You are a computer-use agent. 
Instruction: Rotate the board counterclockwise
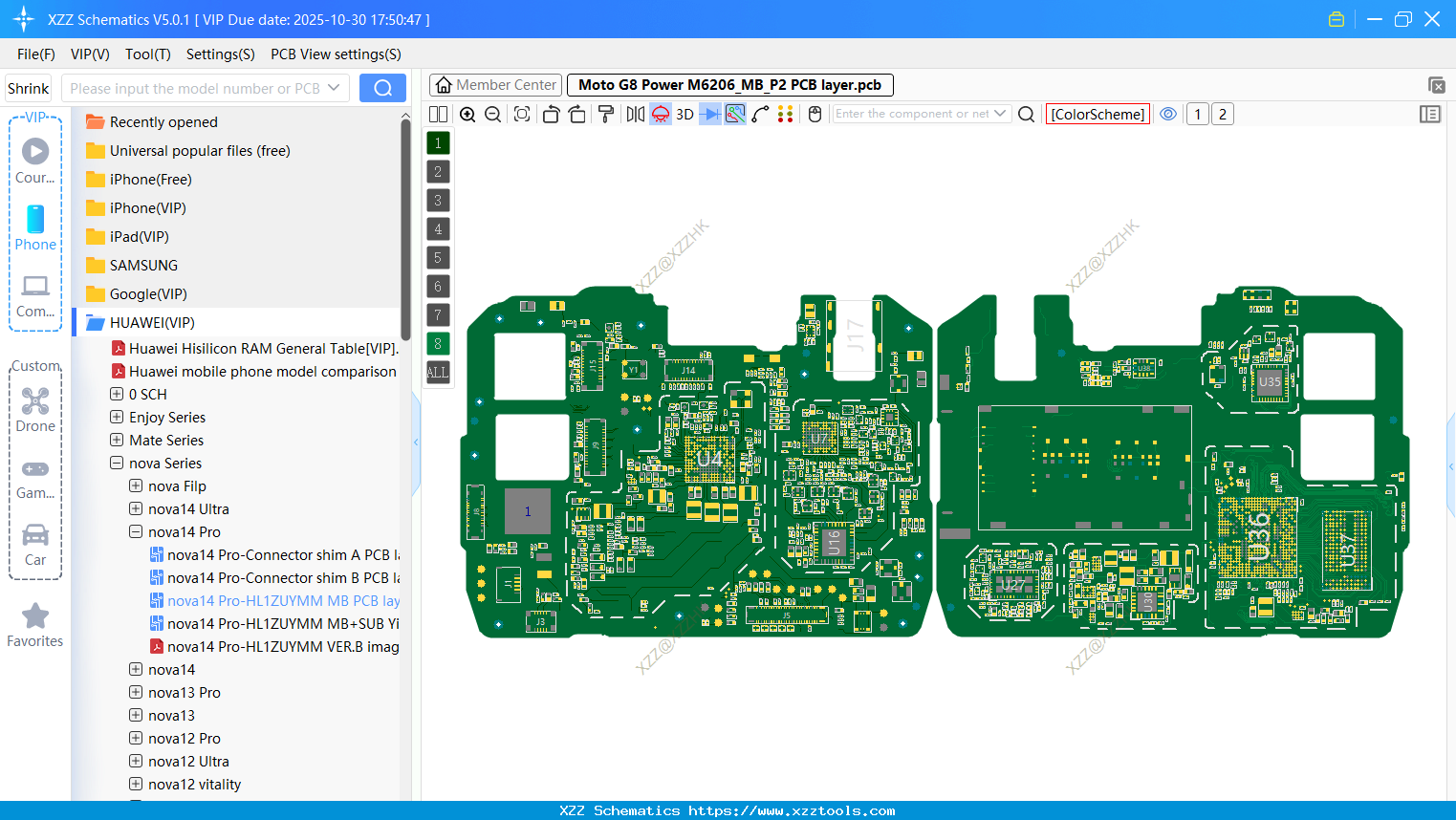[551, 114]
